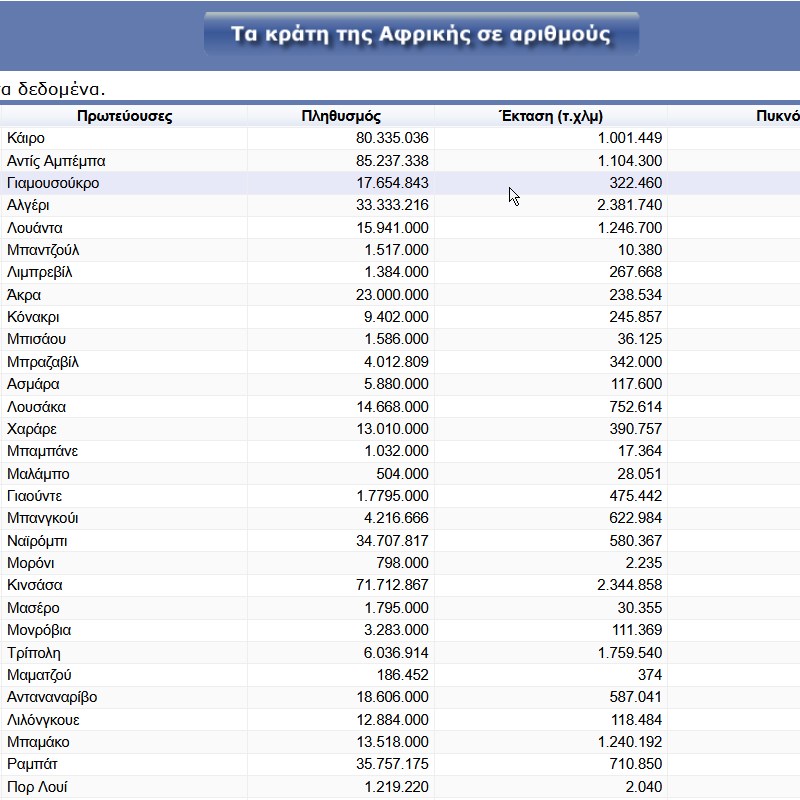Image resolution: width=800 pixels, height=800 pixels.
Task: Click the Άκρα capital cell
Action: pos(124,294)
